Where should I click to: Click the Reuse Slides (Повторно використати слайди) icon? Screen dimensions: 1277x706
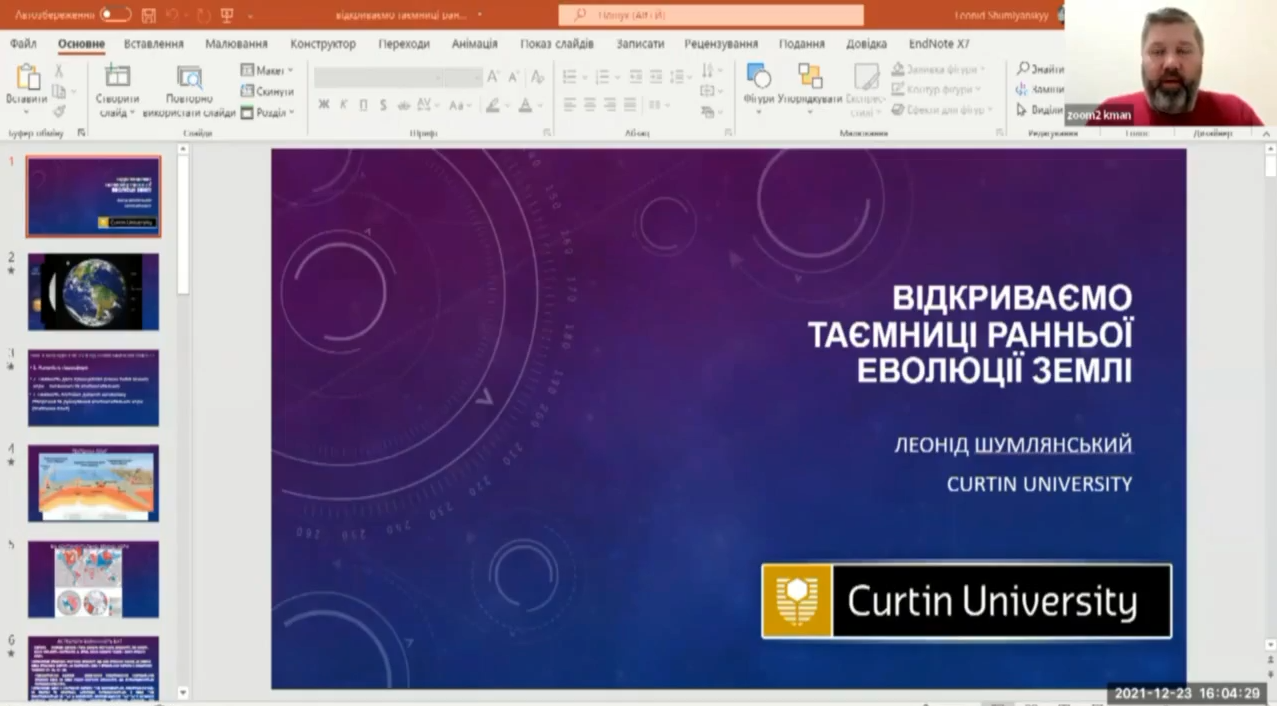coord(189,77)
